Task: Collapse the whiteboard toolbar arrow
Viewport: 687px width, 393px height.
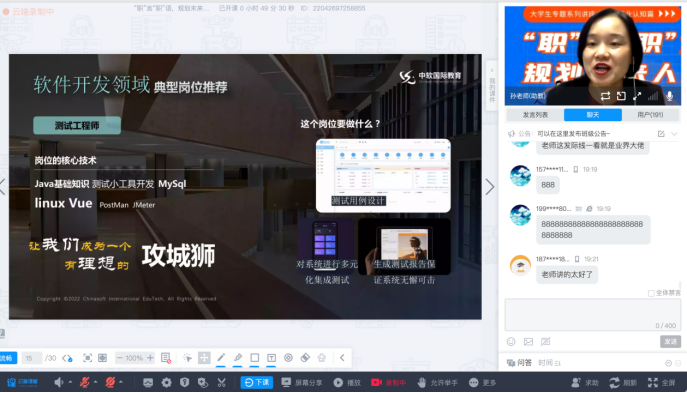Action: point(342,358)
